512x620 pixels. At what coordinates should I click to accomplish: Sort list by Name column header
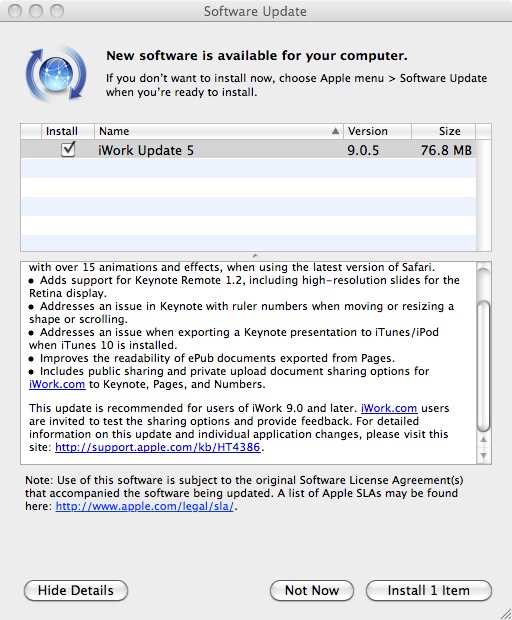pos(219,131)
